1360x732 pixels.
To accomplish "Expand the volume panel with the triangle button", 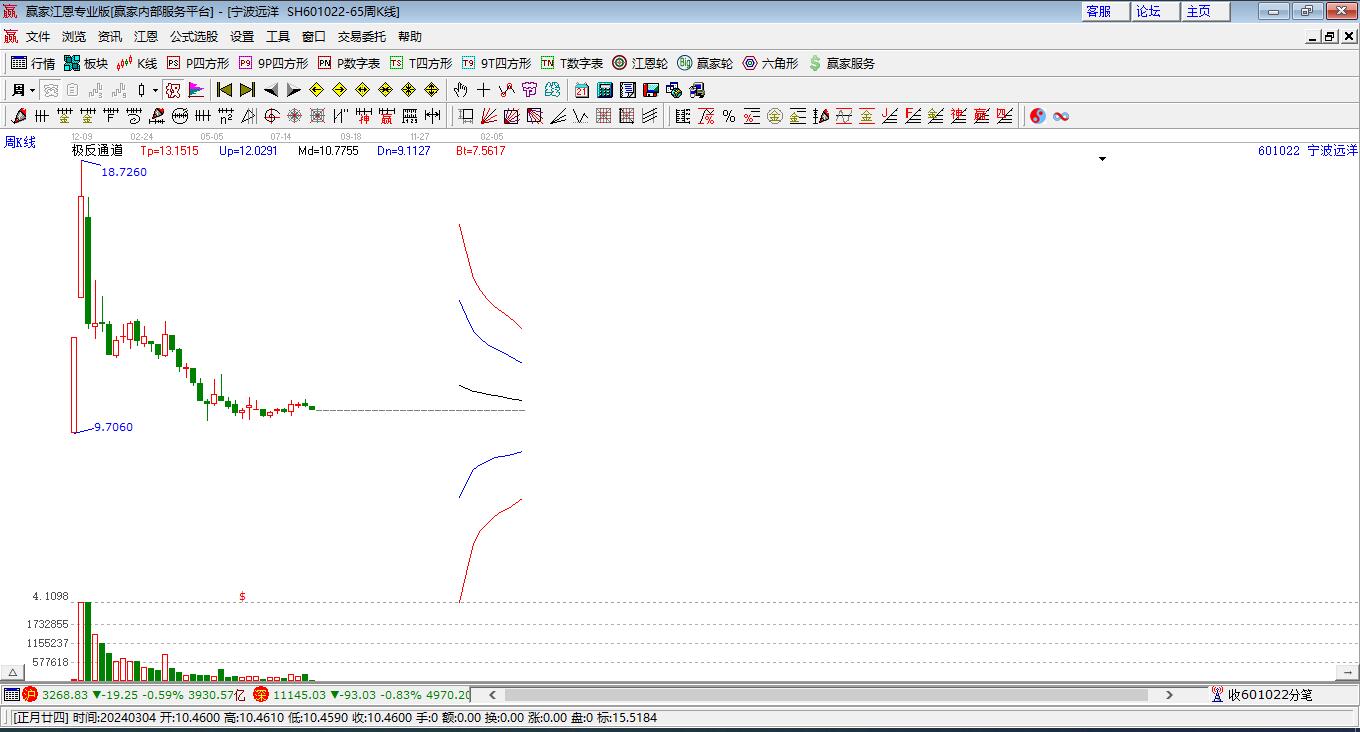I will tap(13, 672).
